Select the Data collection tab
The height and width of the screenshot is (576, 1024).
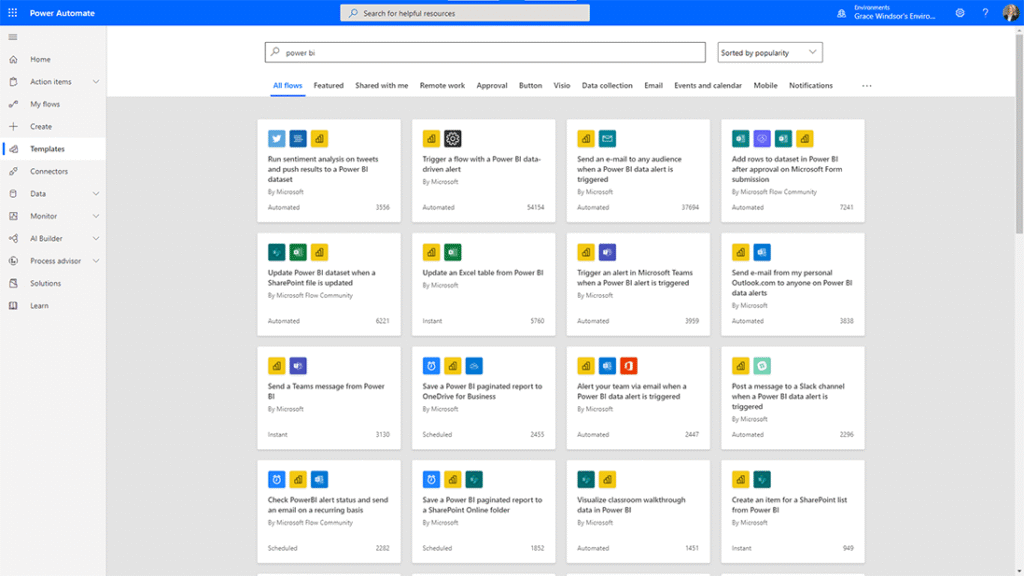pyautogui.click(x=607, y=86)
